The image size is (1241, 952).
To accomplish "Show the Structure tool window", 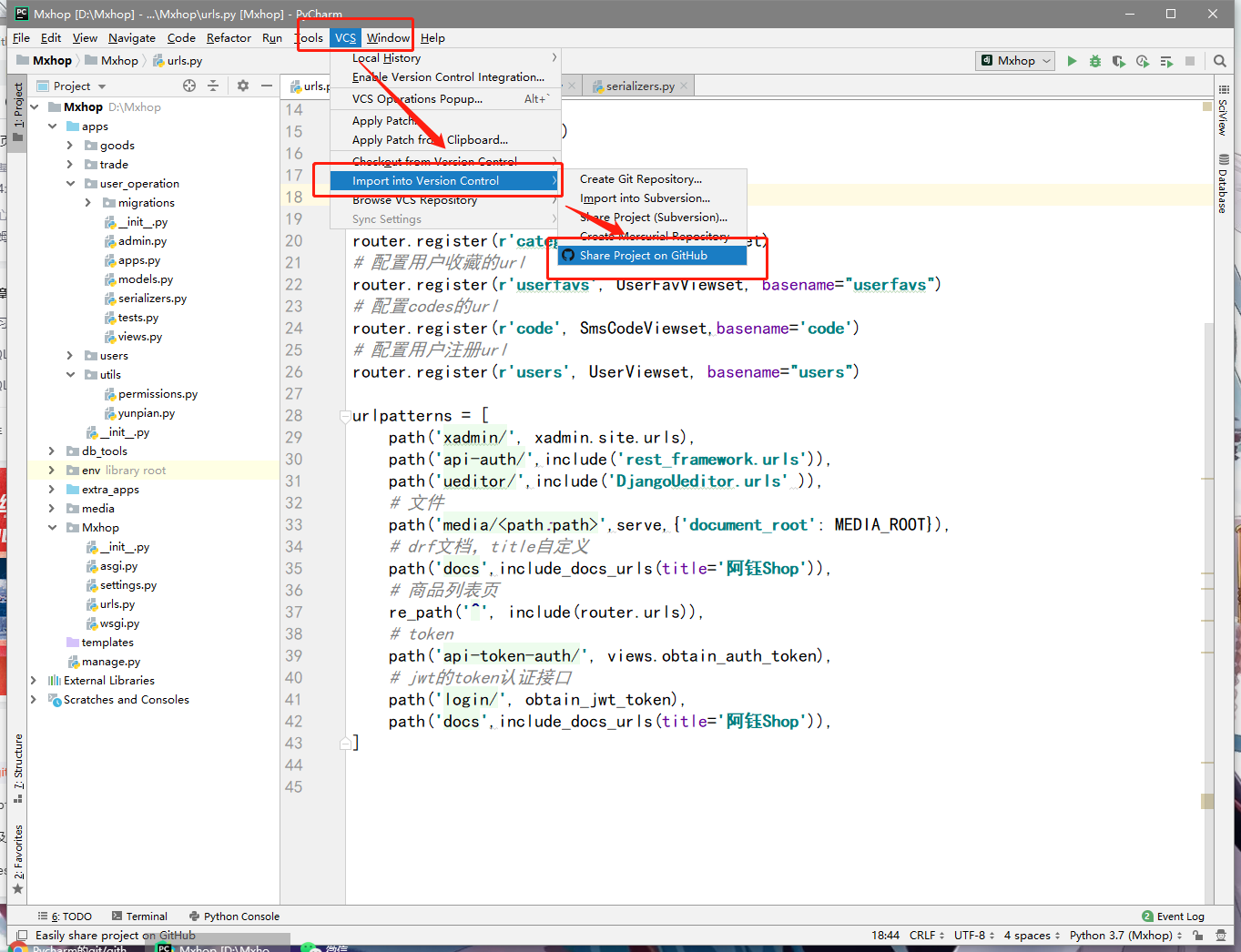I will [x=18, y=768].
